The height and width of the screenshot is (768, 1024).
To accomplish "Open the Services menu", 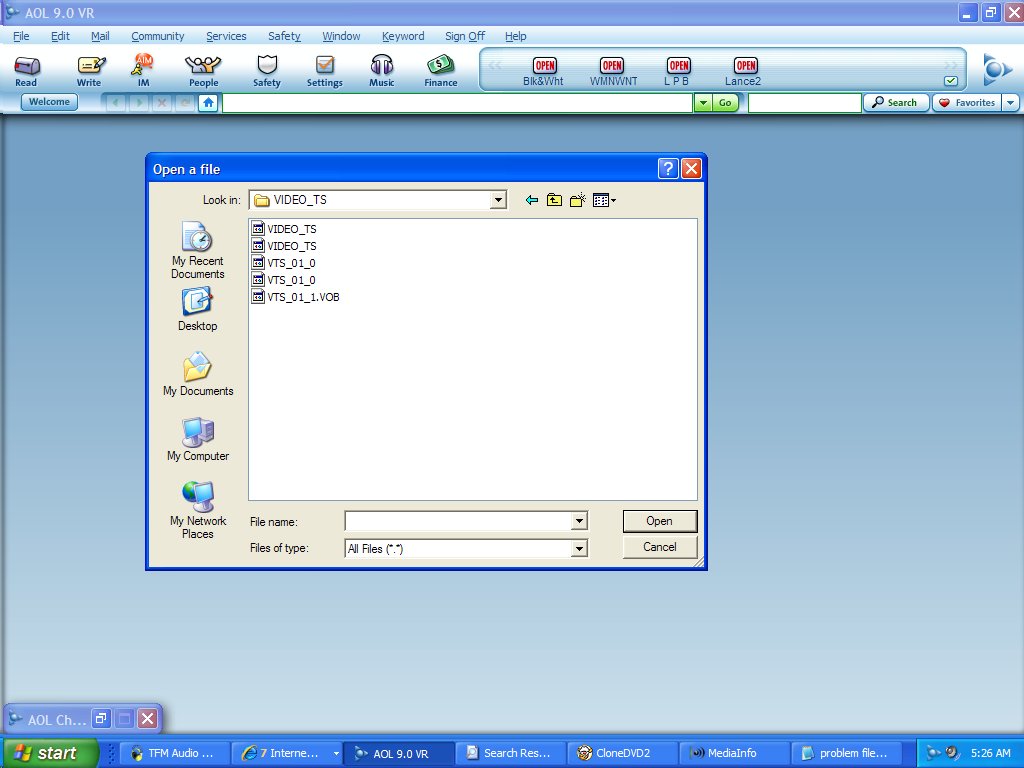I will coord(226,36).
